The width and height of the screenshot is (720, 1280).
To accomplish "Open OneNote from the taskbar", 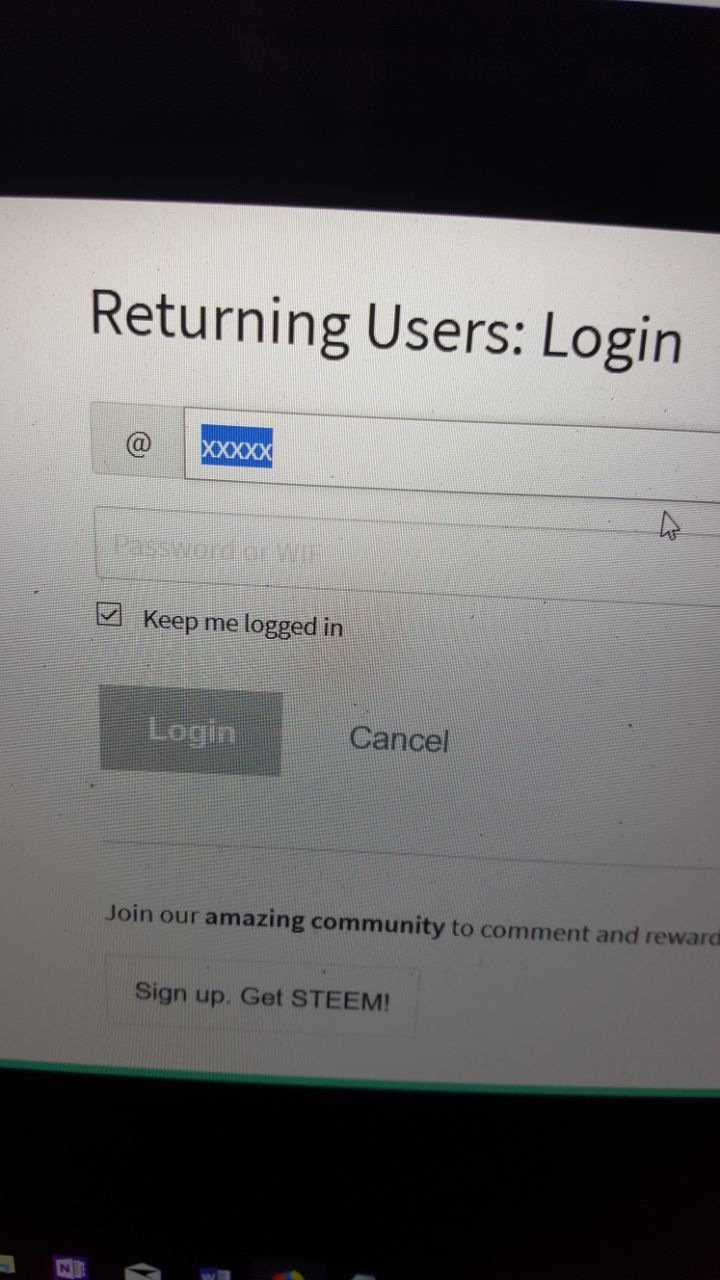I will pos(71,1268).
